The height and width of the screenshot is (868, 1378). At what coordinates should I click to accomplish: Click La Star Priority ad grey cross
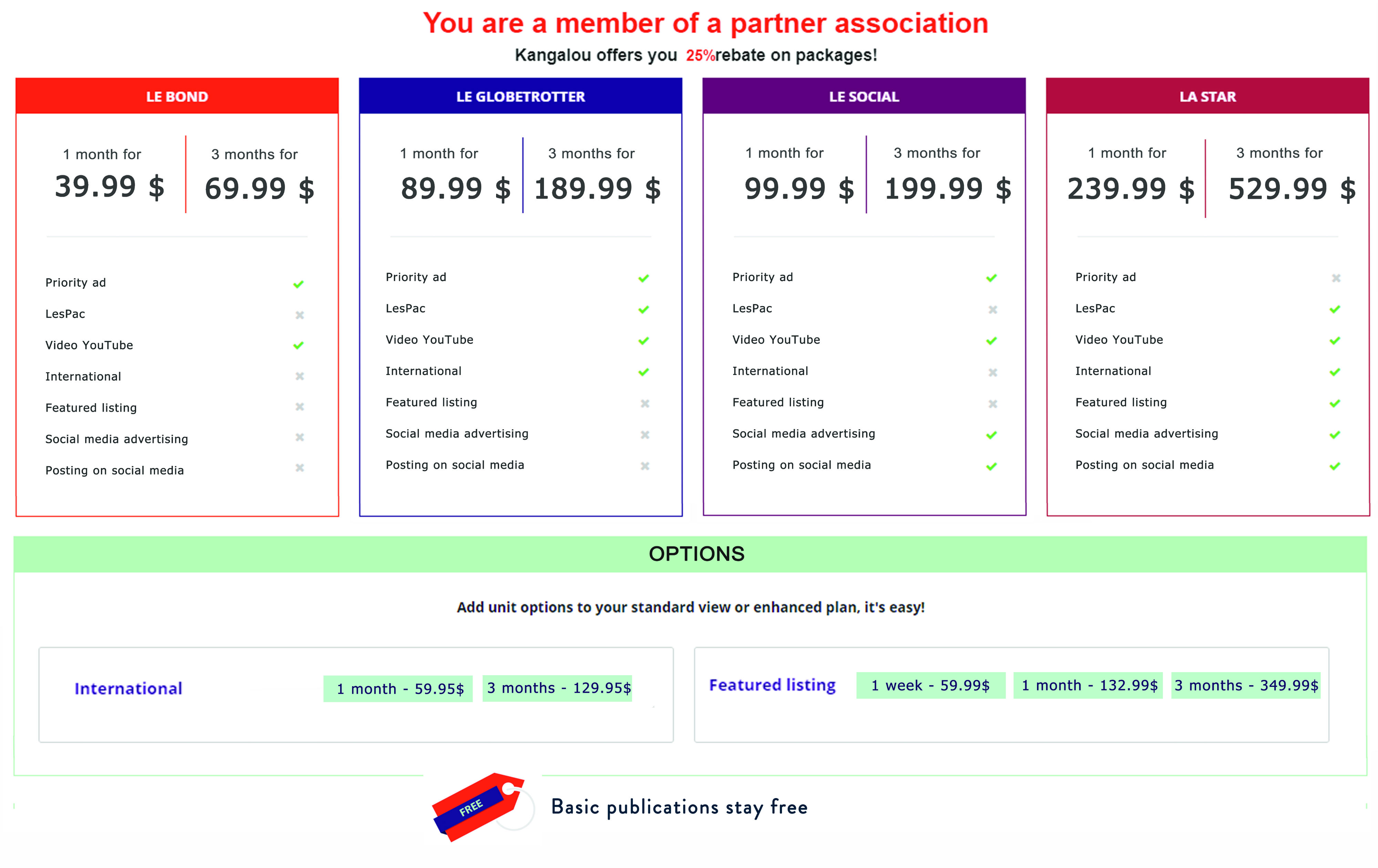(1336, 278)
